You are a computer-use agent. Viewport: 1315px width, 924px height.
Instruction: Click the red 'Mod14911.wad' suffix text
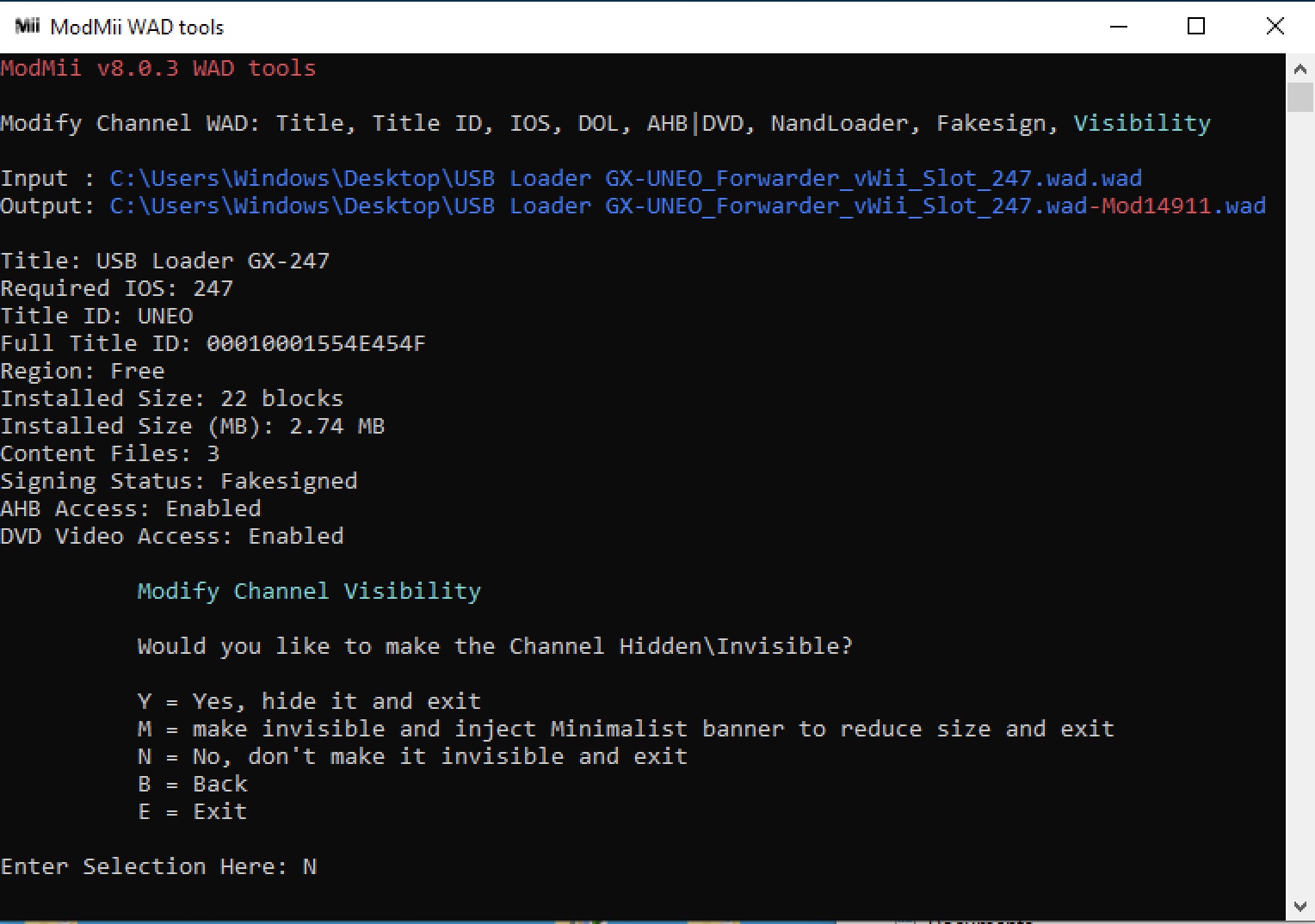point(1184,206)
